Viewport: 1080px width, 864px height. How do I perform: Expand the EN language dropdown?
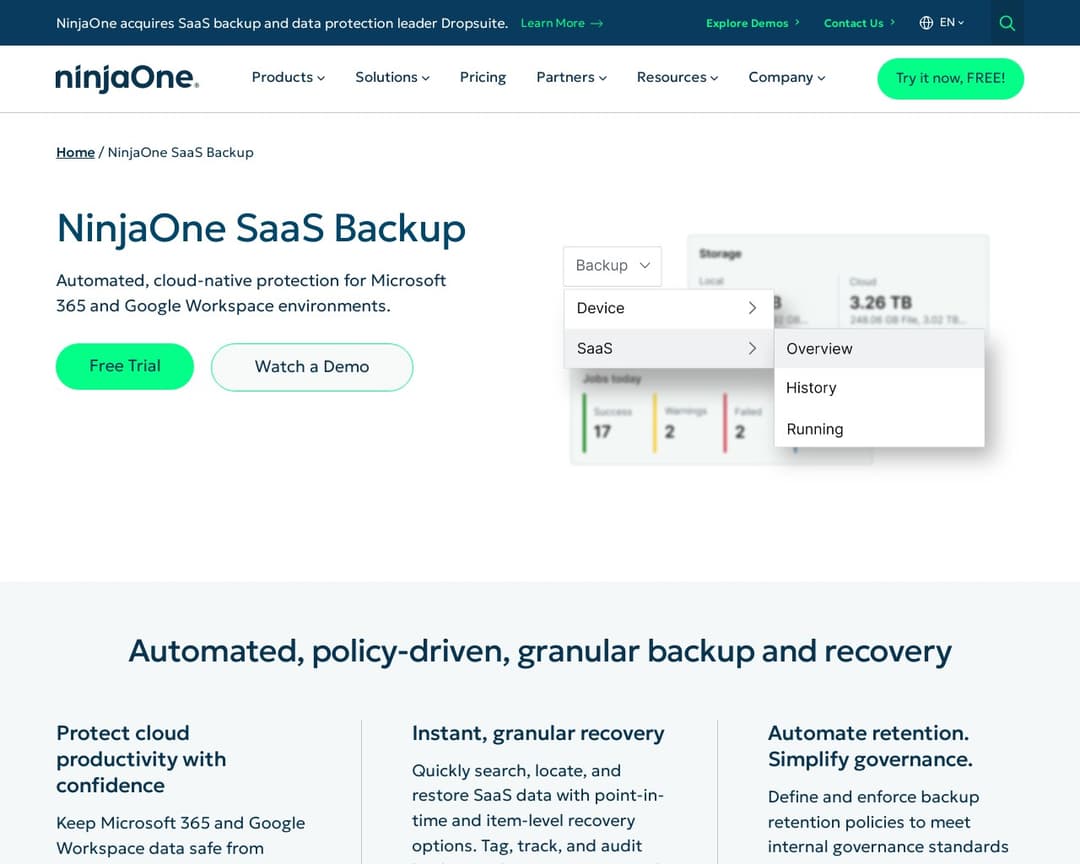951,23
